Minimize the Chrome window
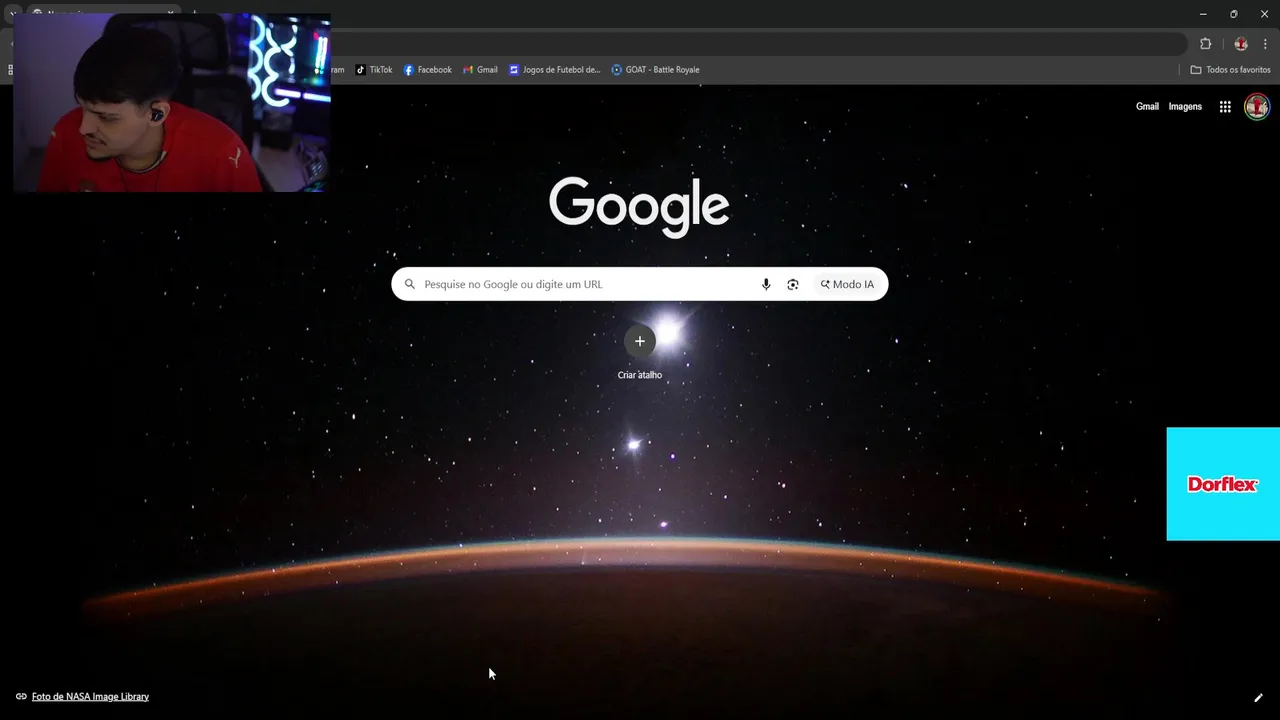This screenshot has width=1280, height=720. click(x=1203, y=14)
